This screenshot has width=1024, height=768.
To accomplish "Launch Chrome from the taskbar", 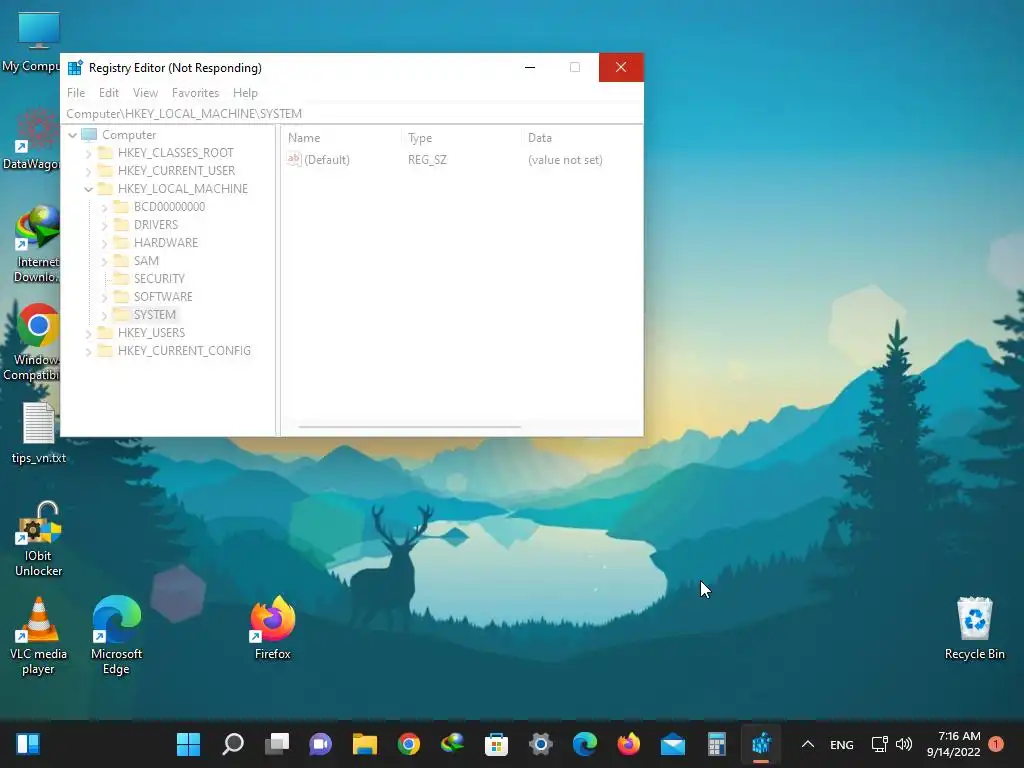I will [x=409, y=744].
